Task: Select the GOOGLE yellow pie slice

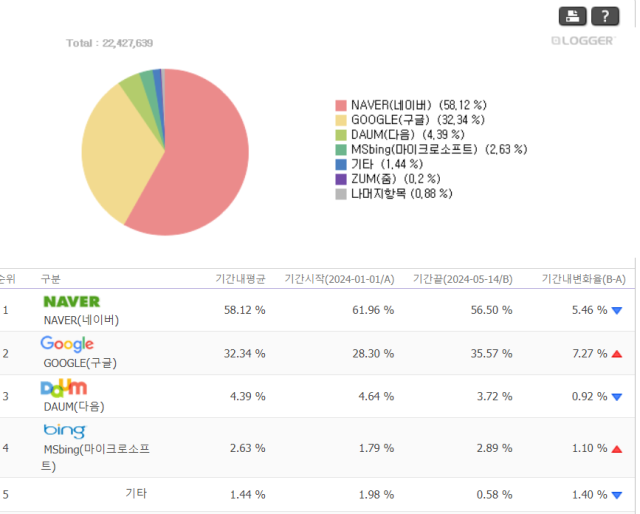Action: [118, 155]
